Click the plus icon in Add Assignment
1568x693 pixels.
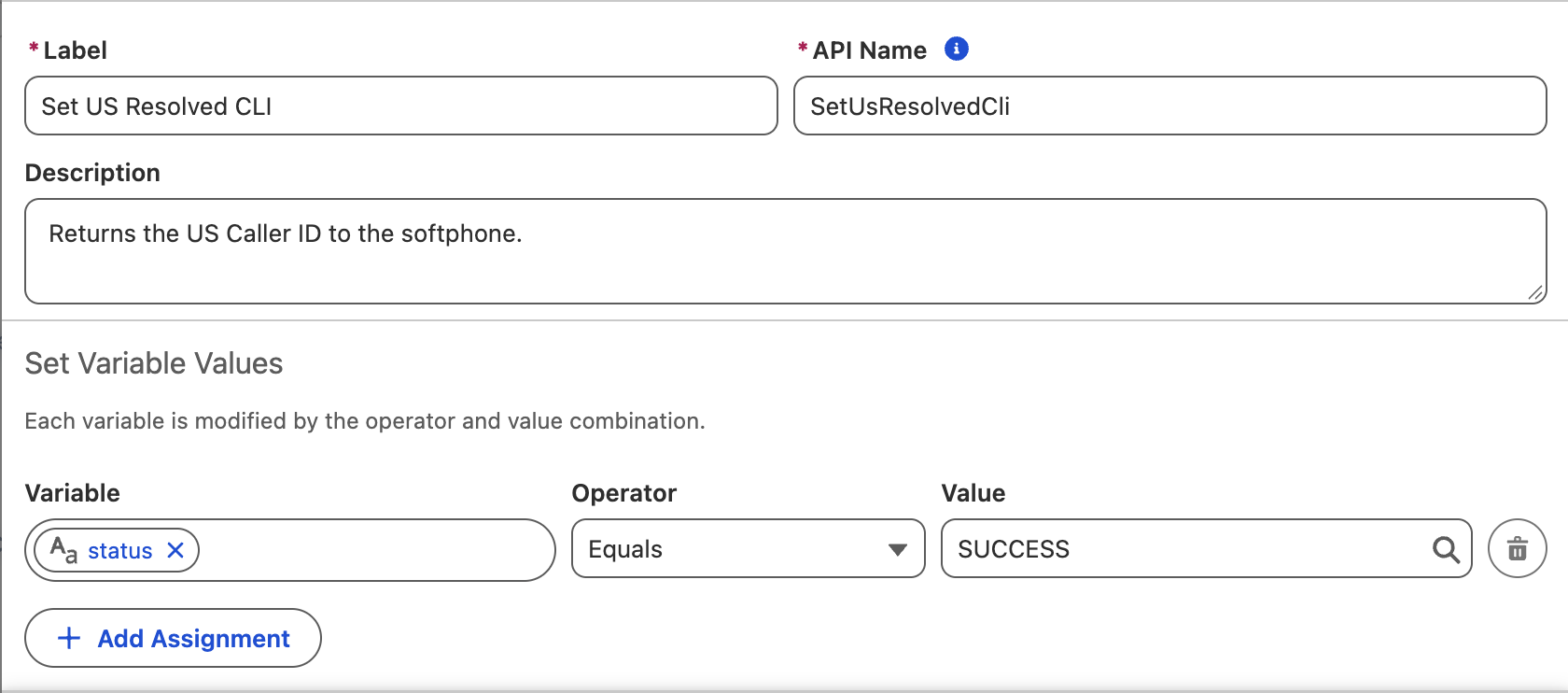click(x=69, y=638)
